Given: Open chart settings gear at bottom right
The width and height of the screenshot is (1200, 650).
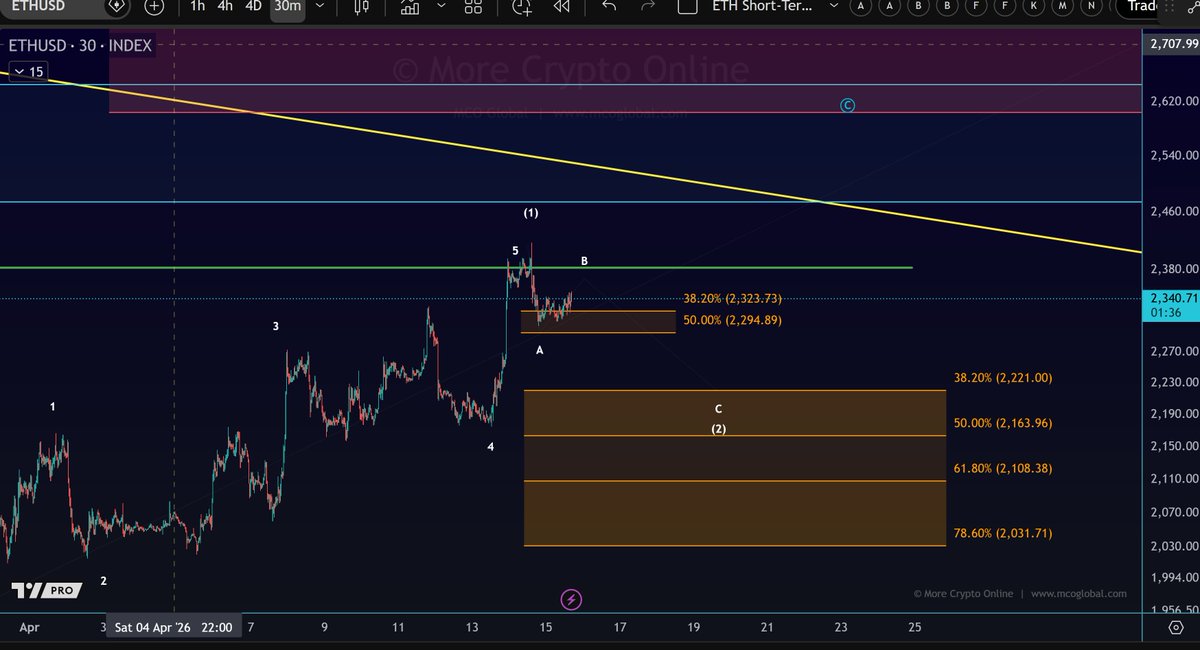Looking at the screenshot, I should (1175, 627).
